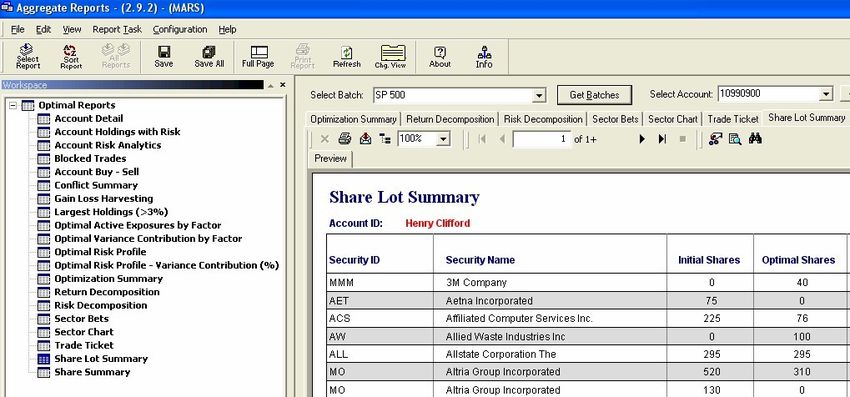Go to next report page
The height and width of the screenshot is (397, 850).
(x=642, y=139)
